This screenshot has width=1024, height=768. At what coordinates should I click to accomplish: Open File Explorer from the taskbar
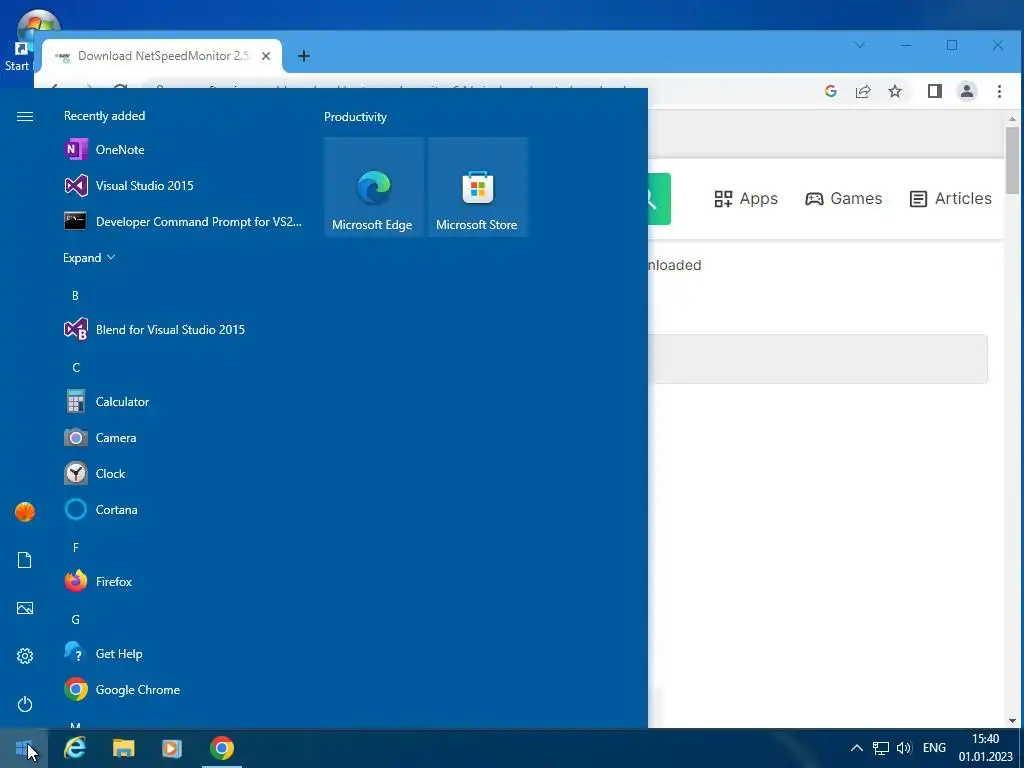click(123, 748)
